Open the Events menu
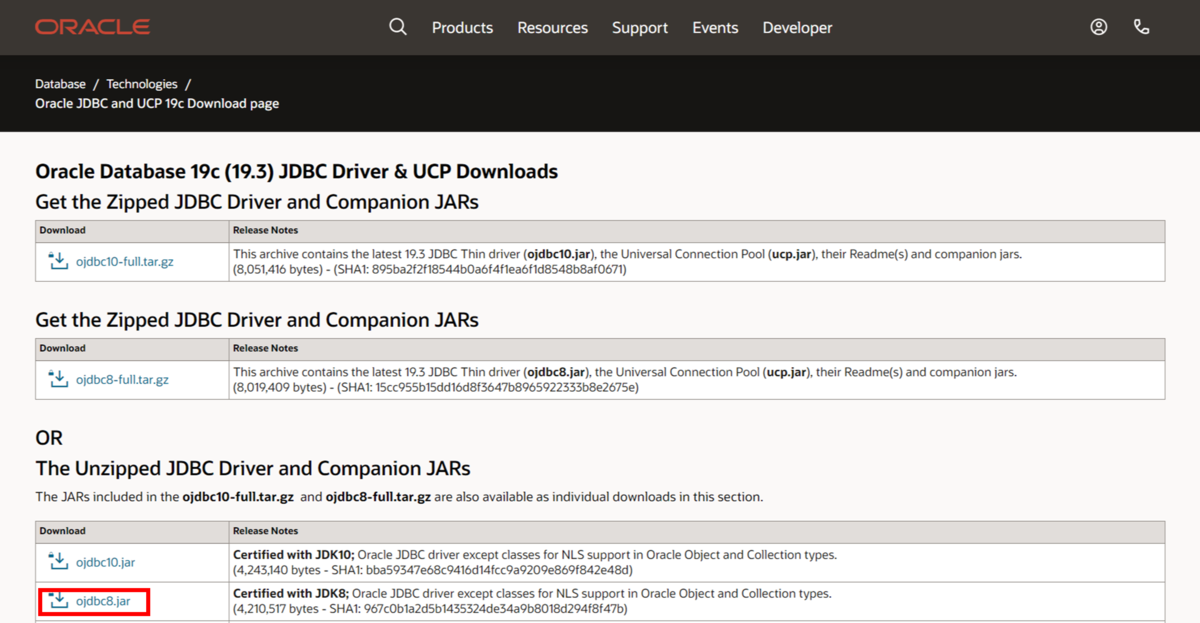The image size is (1200, 623). click(x=715, y=28)
